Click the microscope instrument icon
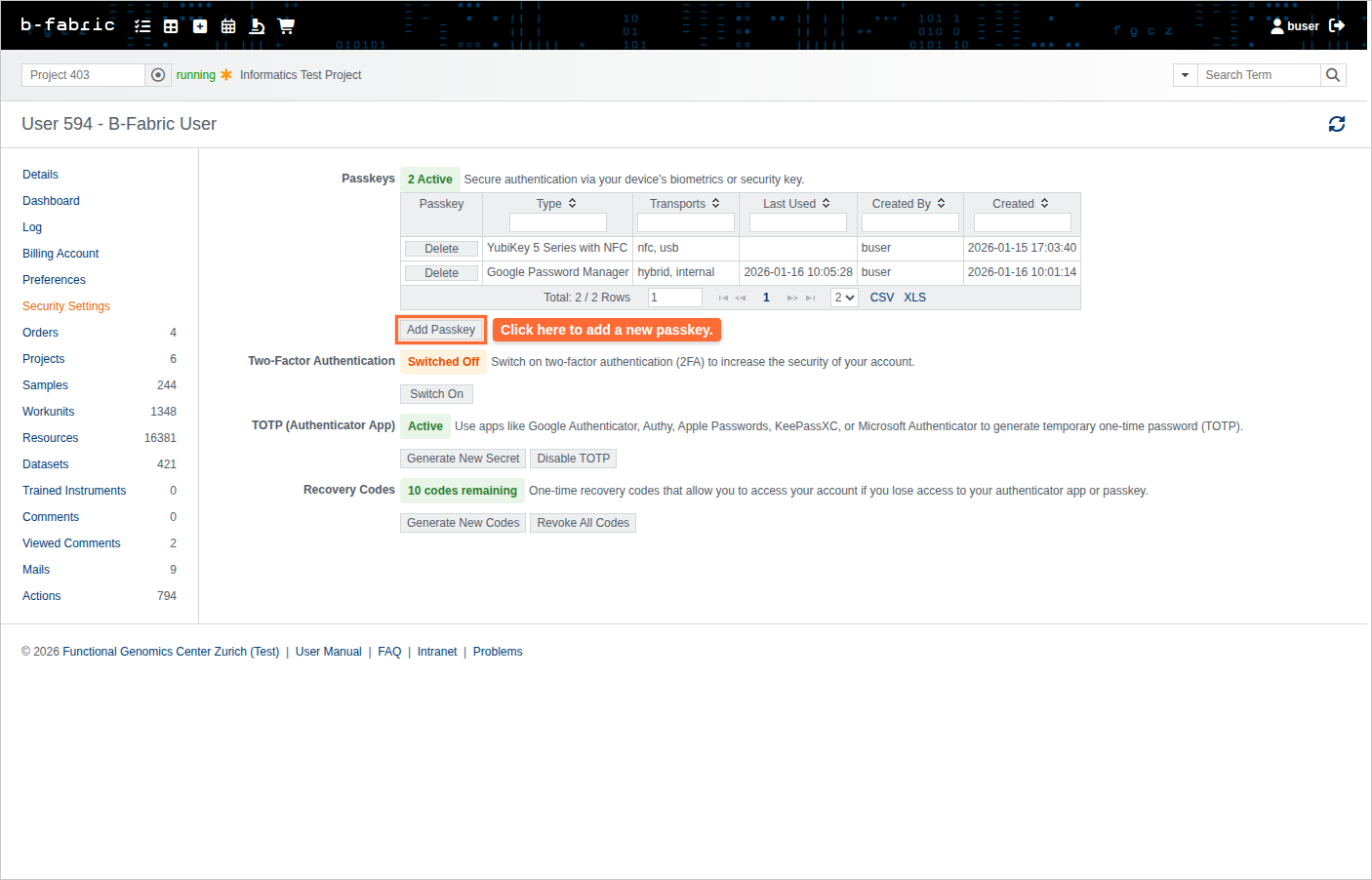This screenshot has width=1372, height=880. point(257,26)
